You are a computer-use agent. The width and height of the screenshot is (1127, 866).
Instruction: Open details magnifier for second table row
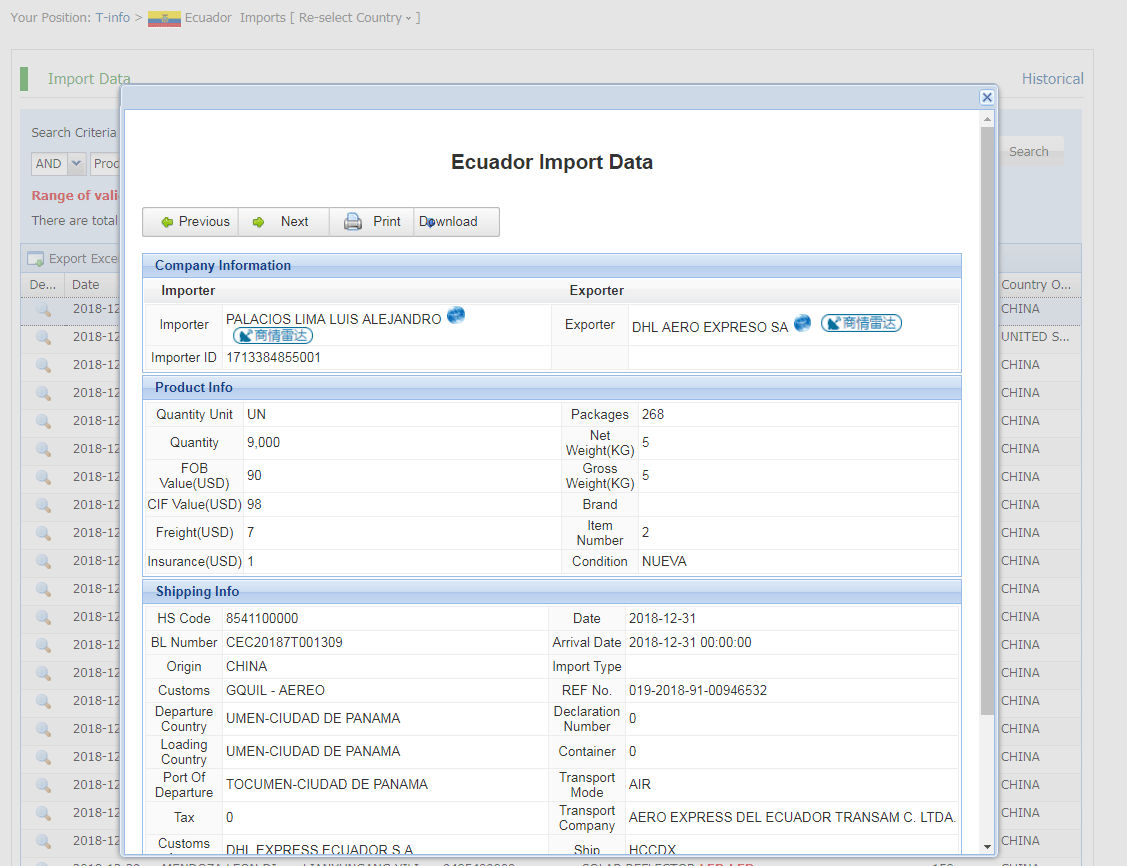[x=43, y=337]
